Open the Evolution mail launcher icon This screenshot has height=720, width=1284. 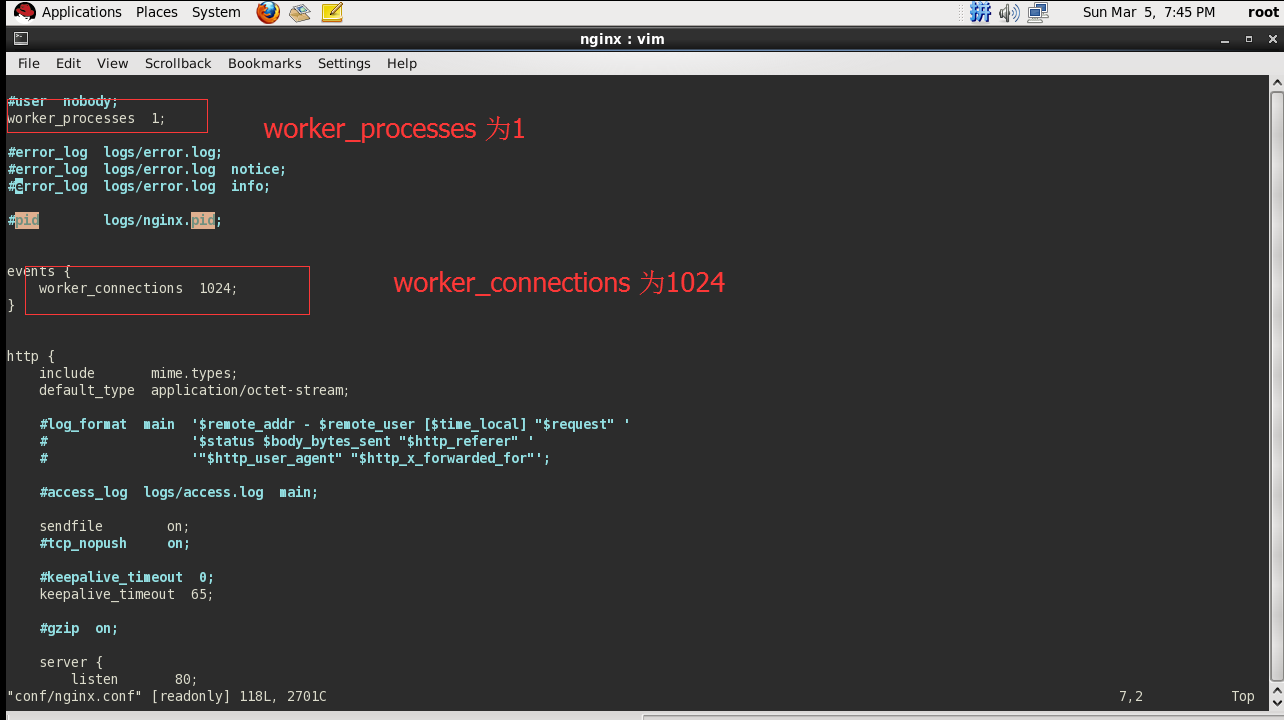300,12
